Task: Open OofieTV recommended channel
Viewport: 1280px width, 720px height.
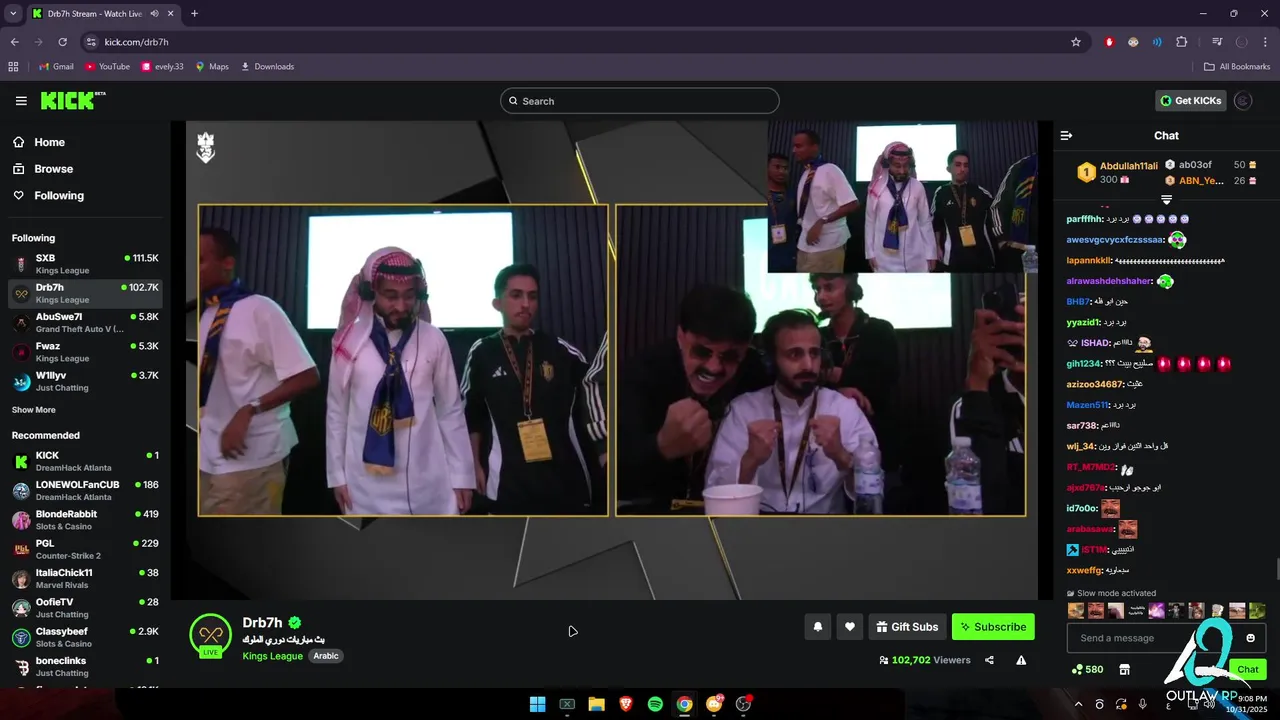Action: [x=85, y=607]
